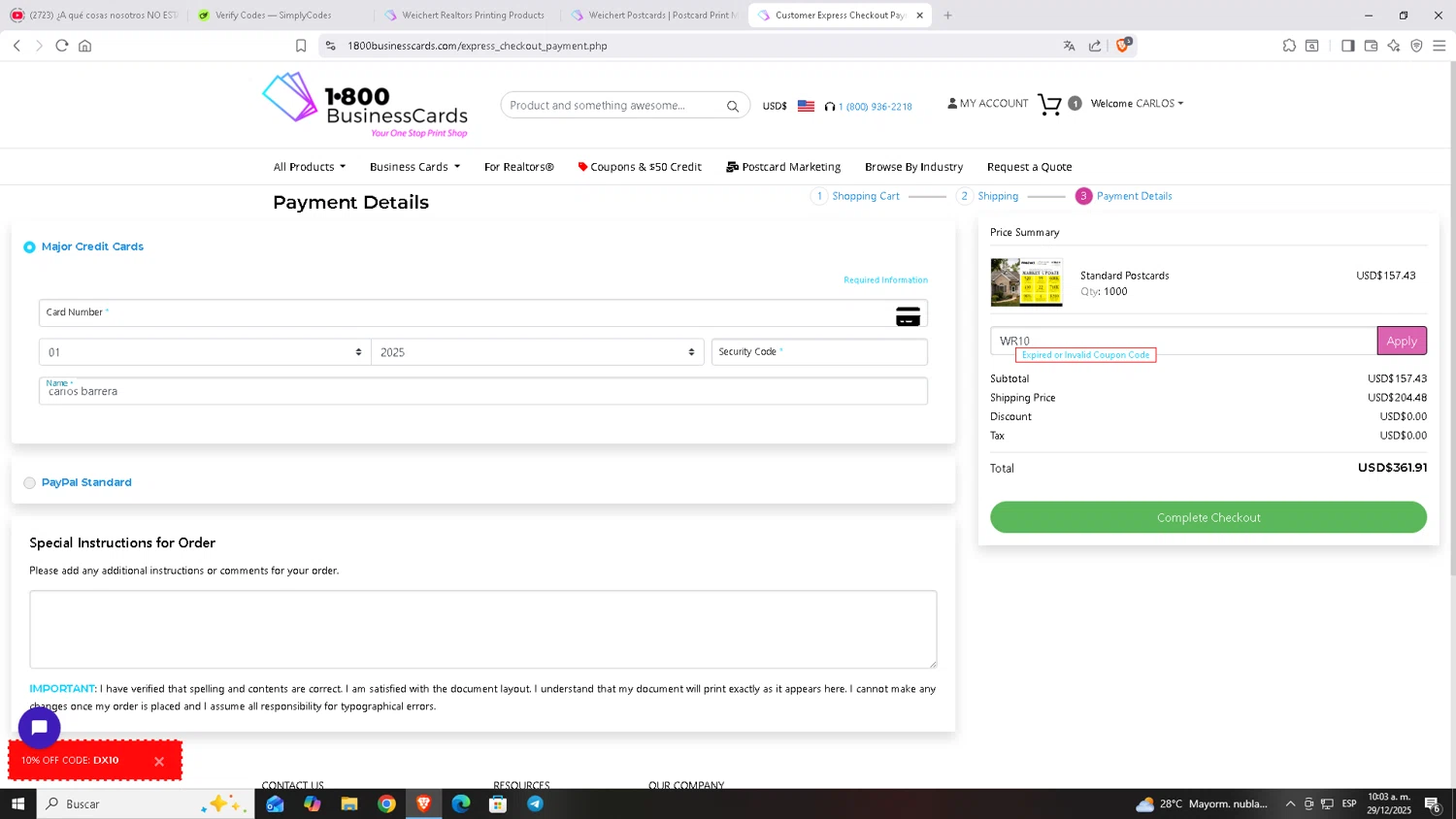Click the search magnifier icon
The height and width of the screenshot is (819, 1456).
(x=733, y=106)
